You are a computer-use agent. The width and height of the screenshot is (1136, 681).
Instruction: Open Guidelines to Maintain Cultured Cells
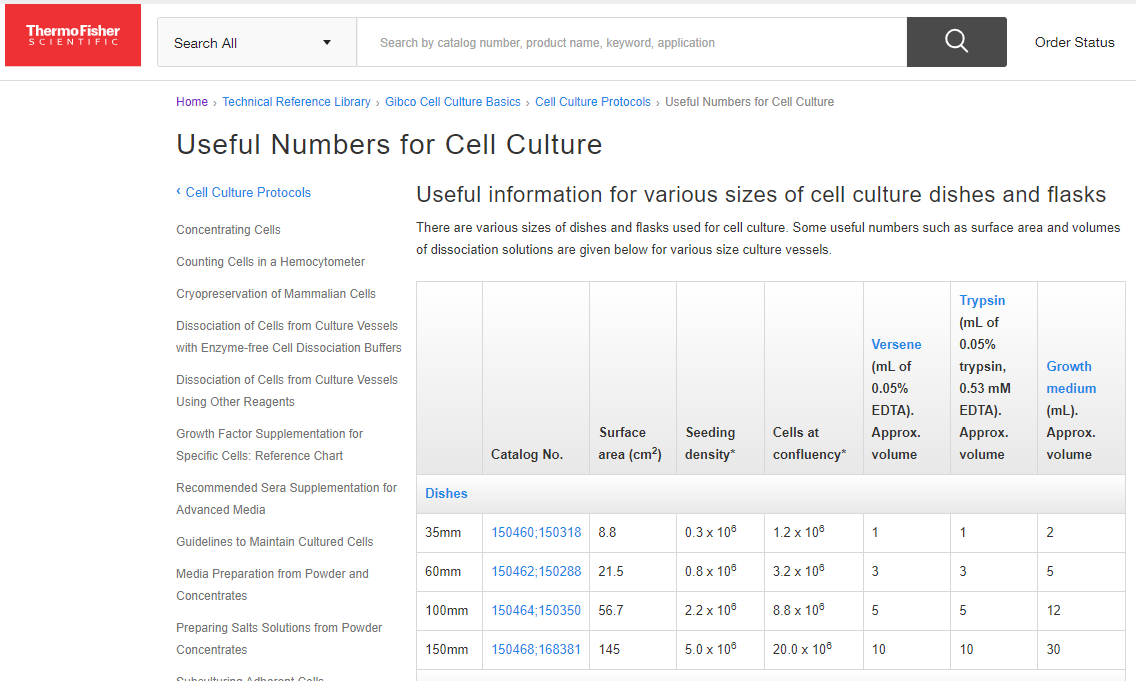[274, 542]
